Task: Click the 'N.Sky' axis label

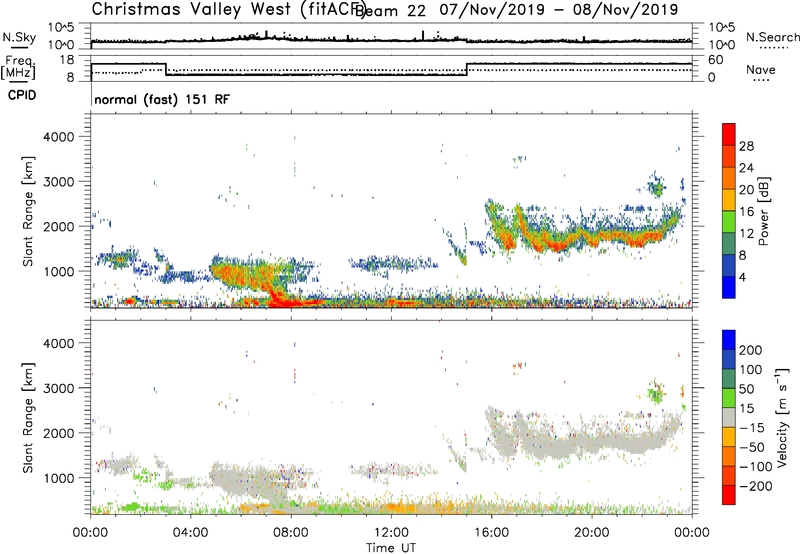Action: (x=19, y=37)
